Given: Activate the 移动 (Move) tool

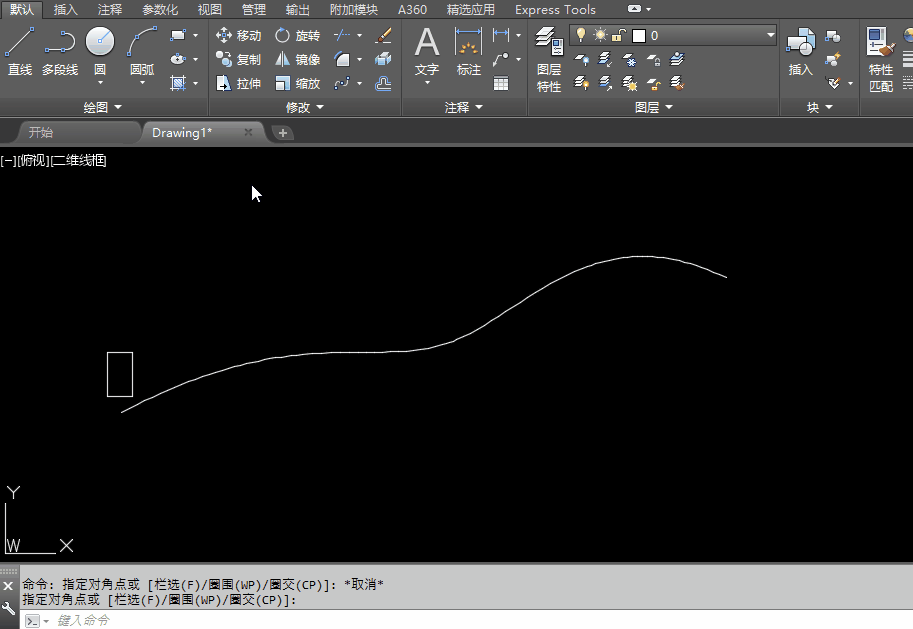Looking at the screenshot, I should (x=238, y=35).
